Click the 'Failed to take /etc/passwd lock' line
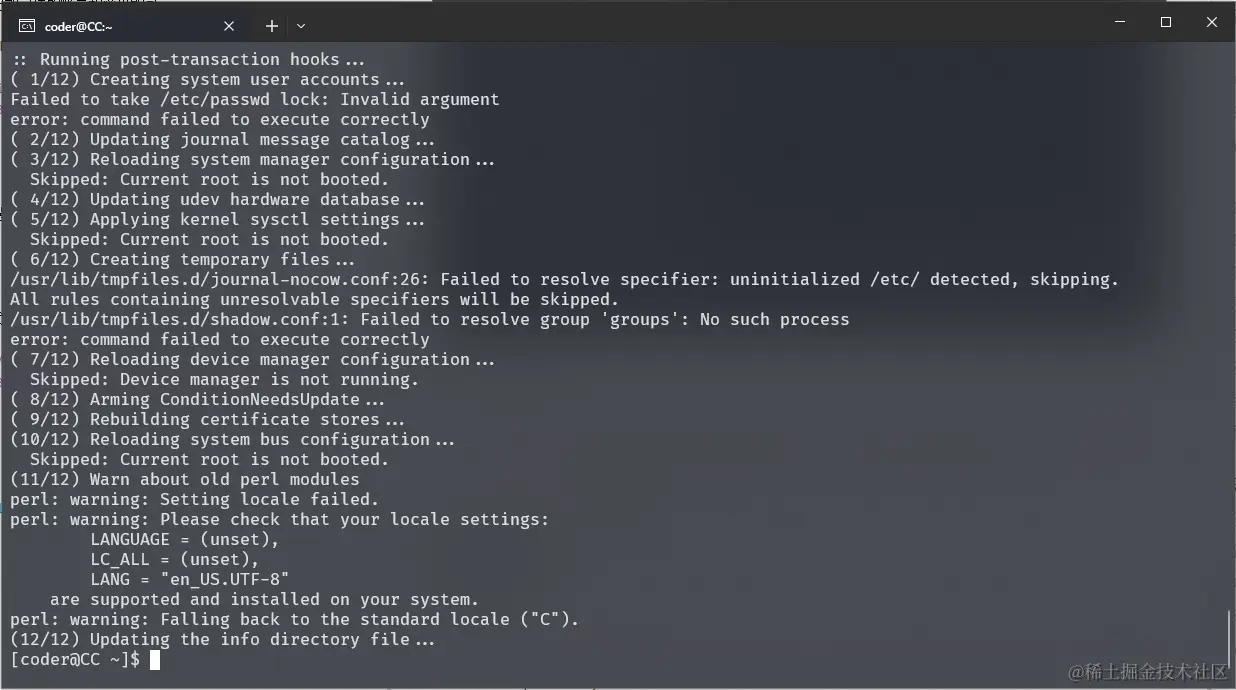 click(254, 100)
